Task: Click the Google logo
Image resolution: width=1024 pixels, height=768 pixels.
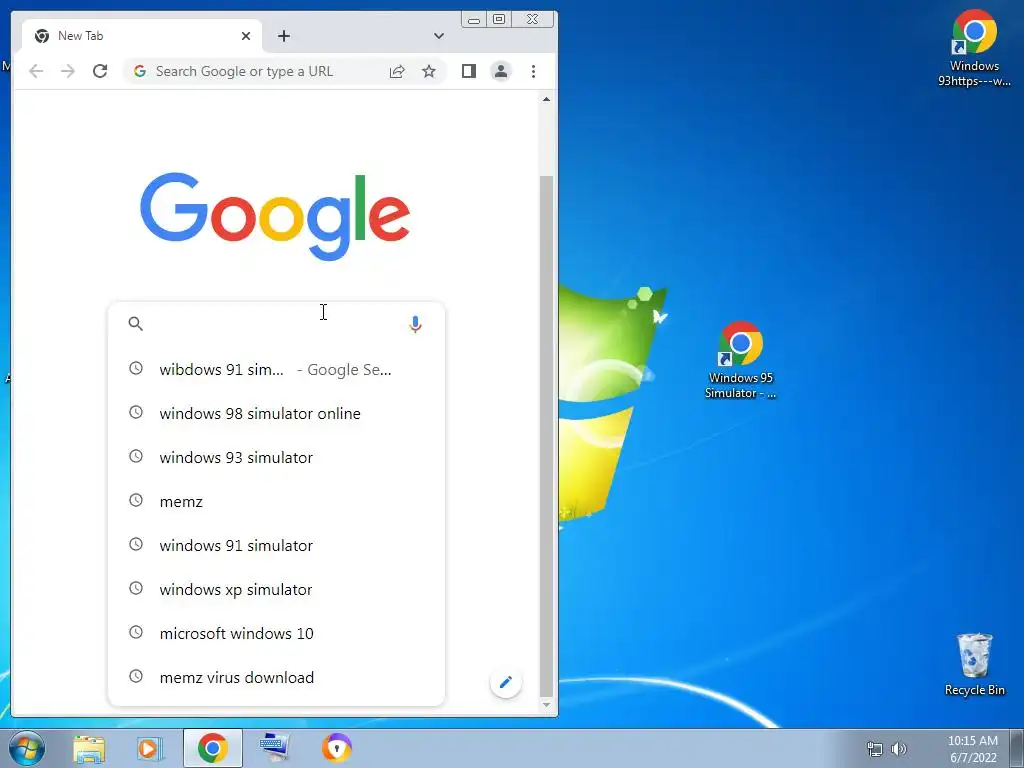Action: (x=275, y=216)
